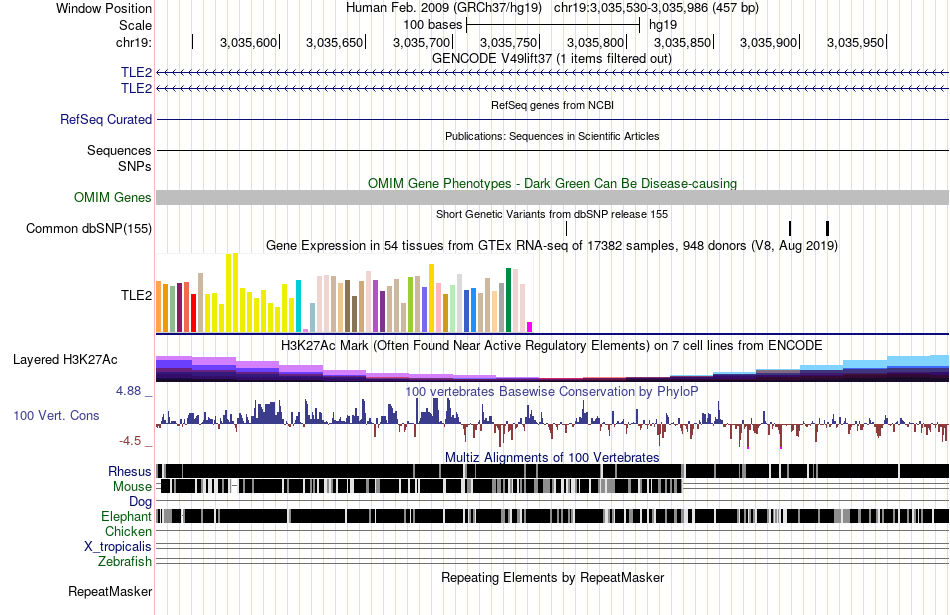Click the 3,035,700 ruler coordinate
The height and width of the screenshot is (615, 950).
[x=422, y=42]
